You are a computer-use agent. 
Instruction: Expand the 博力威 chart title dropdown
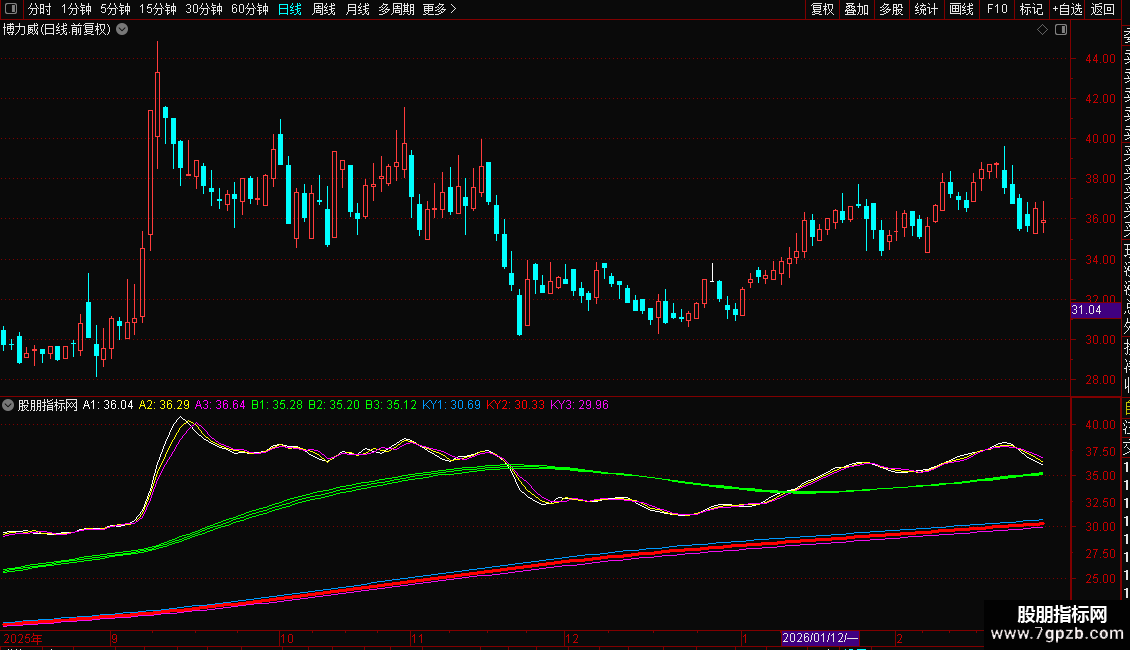click(x=122, y=29)
